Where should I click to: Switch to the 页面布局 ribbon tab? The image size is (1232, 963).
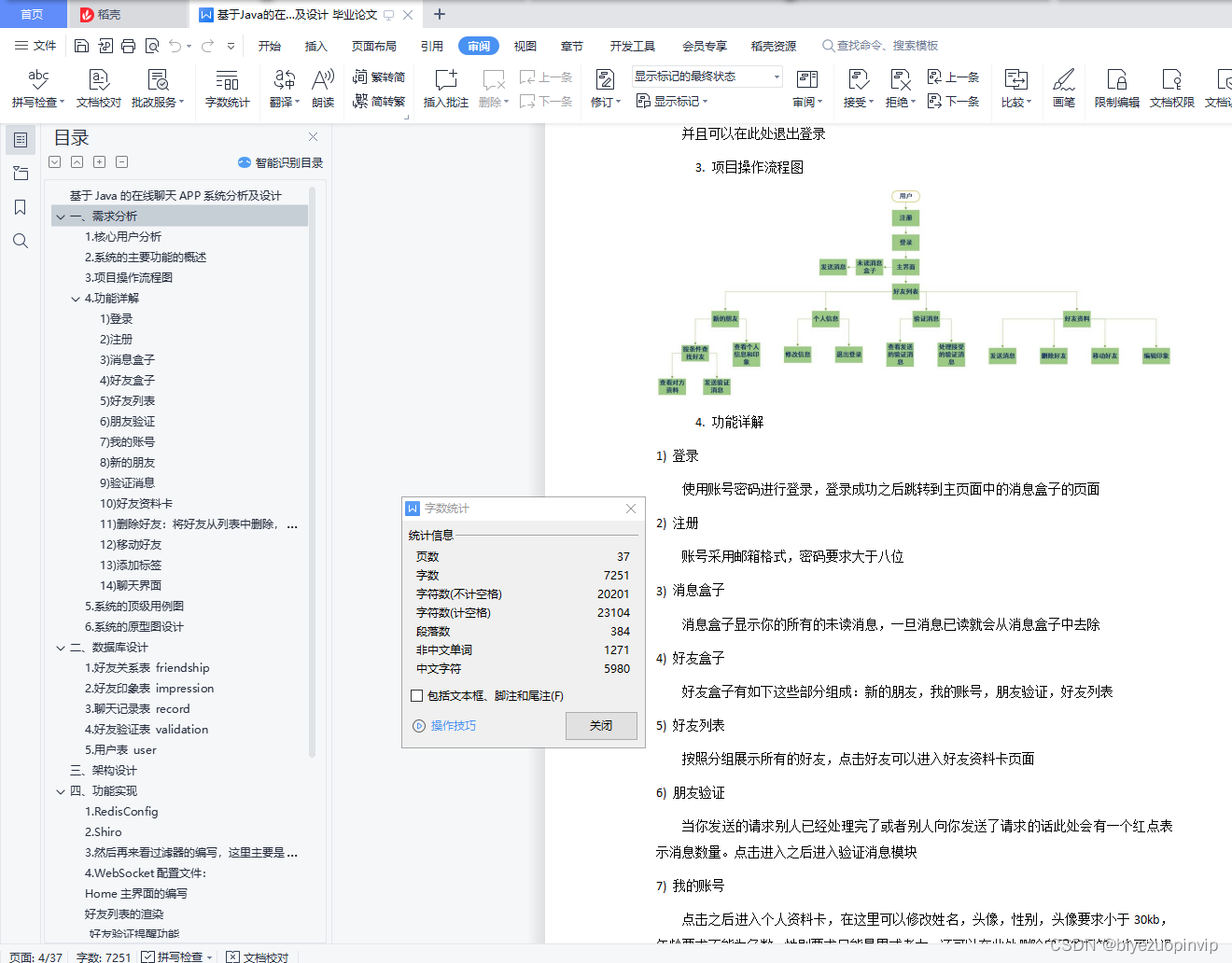coord(374,46)
